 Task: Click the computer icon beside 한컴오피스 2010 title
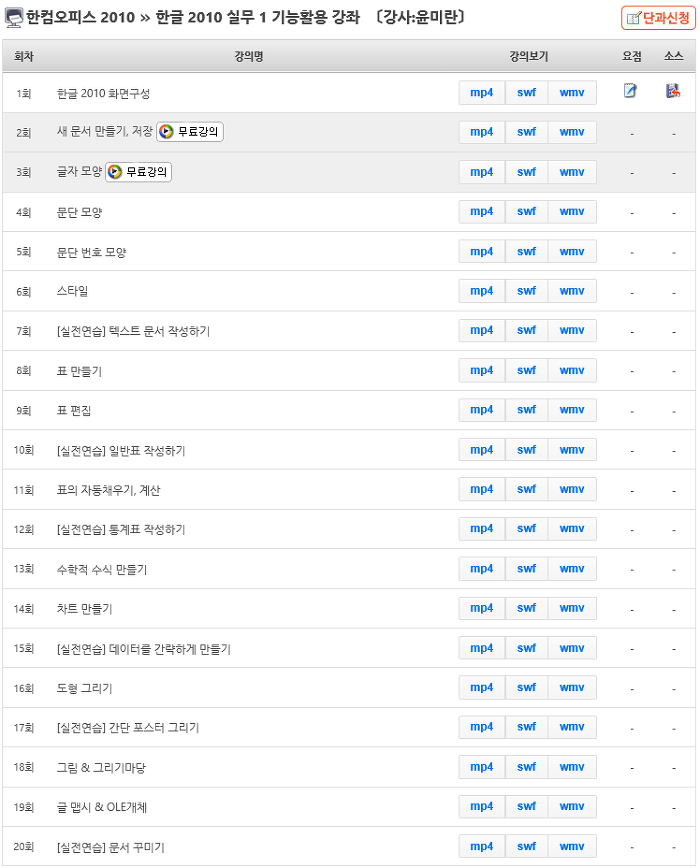[x=14, y=18]
